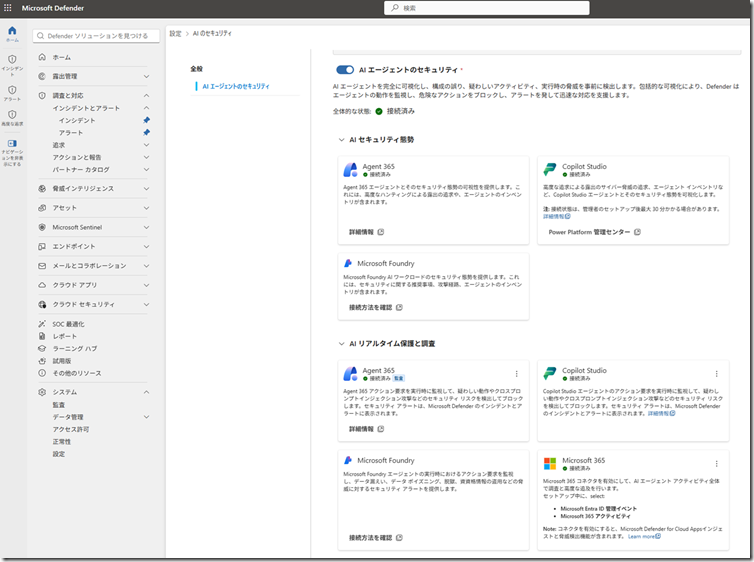
Task: Expand クラウド アプリ menu chevron
Action: point(146,285)
